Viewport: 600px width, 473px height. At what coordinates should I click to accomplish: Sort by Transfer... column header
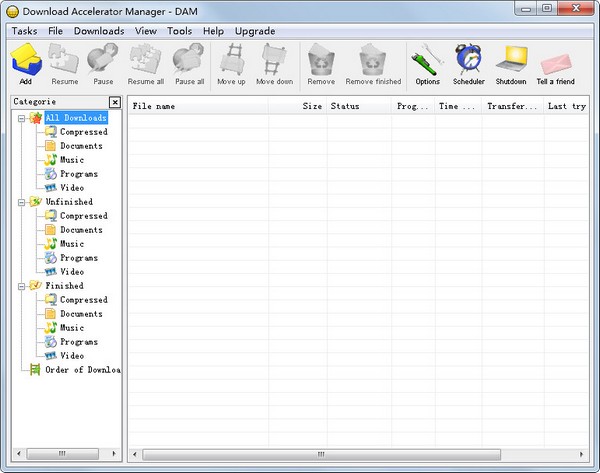[x=512, y=106]
